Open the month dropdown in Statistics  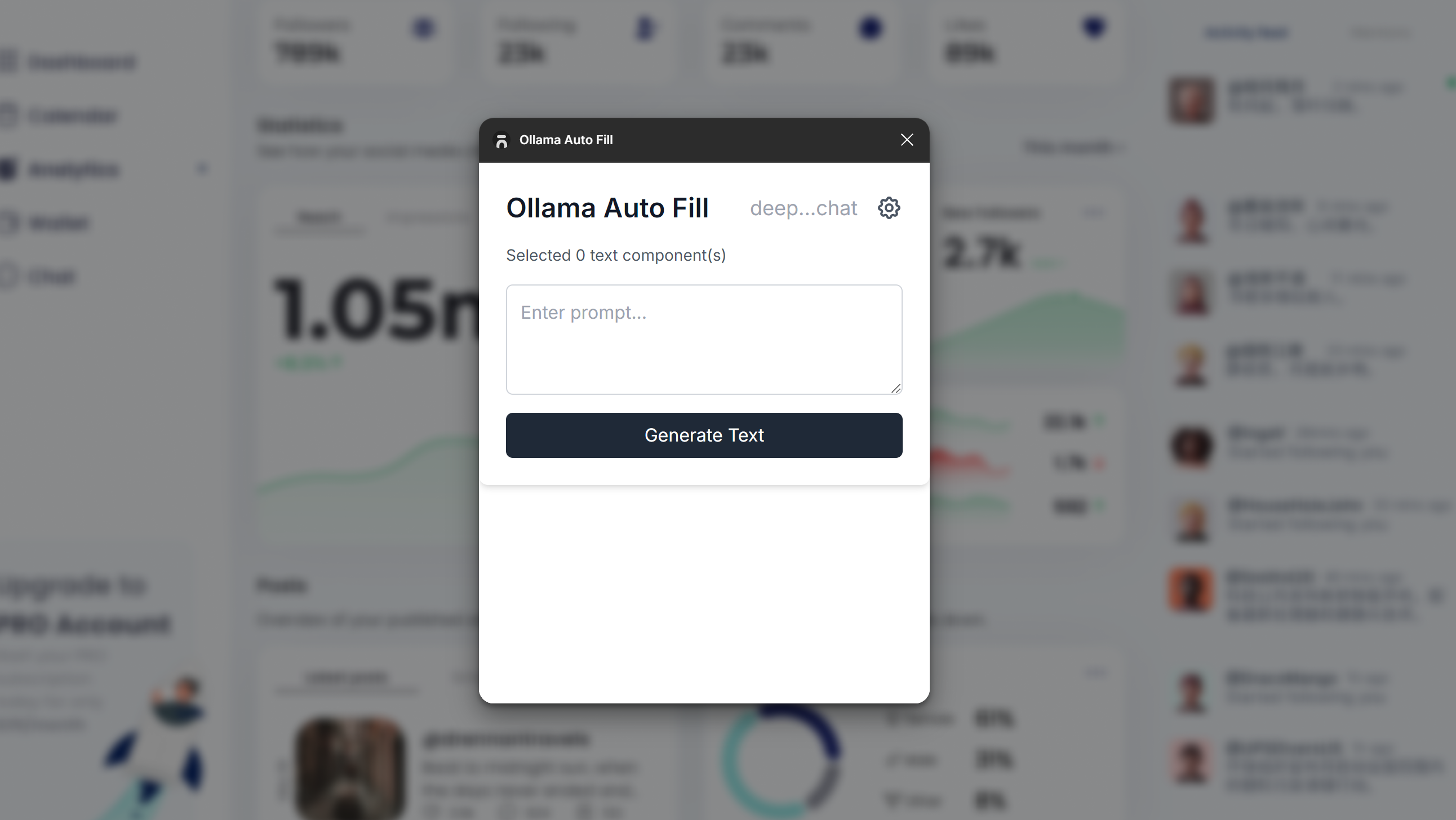tap(1073, 148)
